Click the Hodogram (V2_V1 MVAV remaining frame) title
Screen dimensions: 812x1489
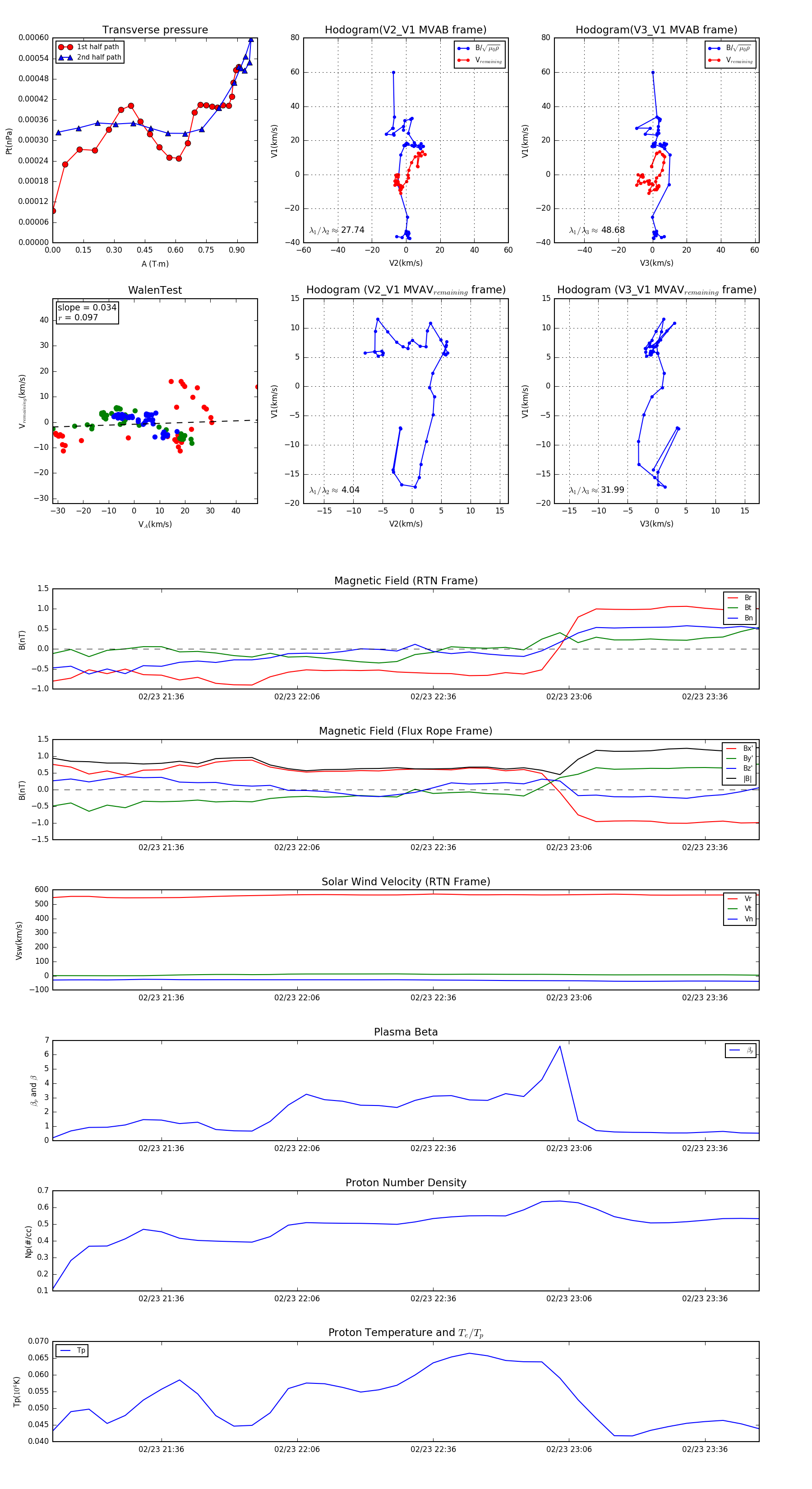[406, 290]
